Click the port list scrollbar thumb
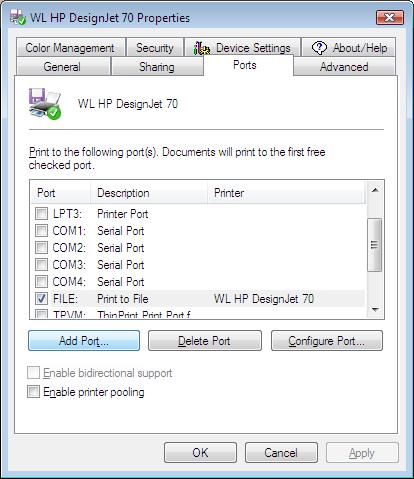 [x=375, y=245]
